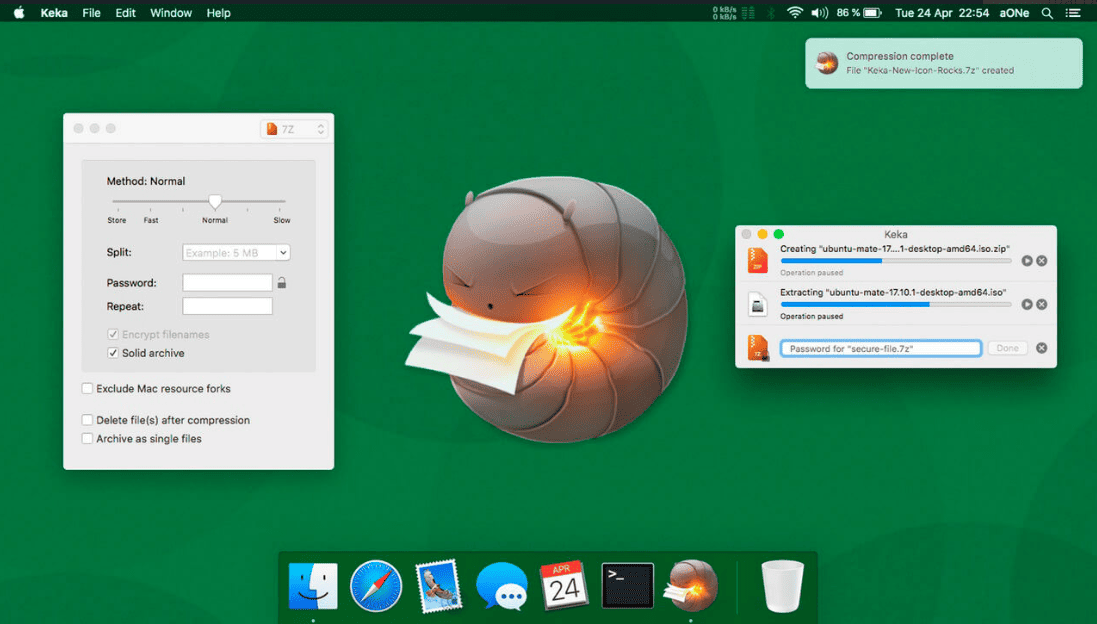Click the battery status icon
The image size is (1097, 624).
pyautogui.click(x=872, y=13)
